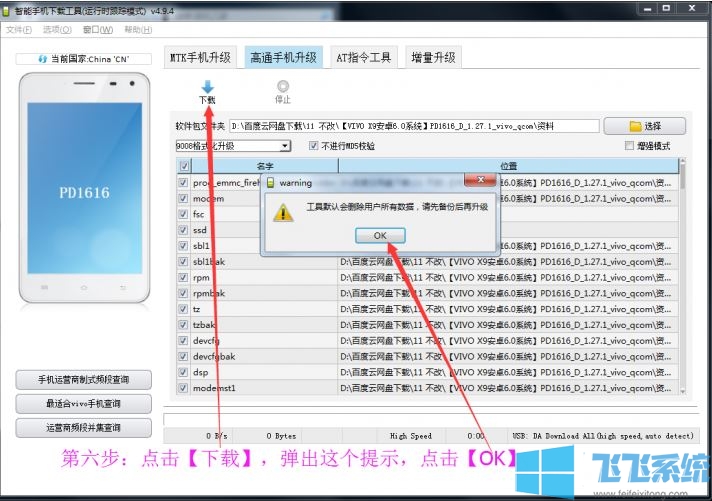712x501 pixels.
Task: Switch to the 高通手机升级 tab
Action: pos(283,58)
